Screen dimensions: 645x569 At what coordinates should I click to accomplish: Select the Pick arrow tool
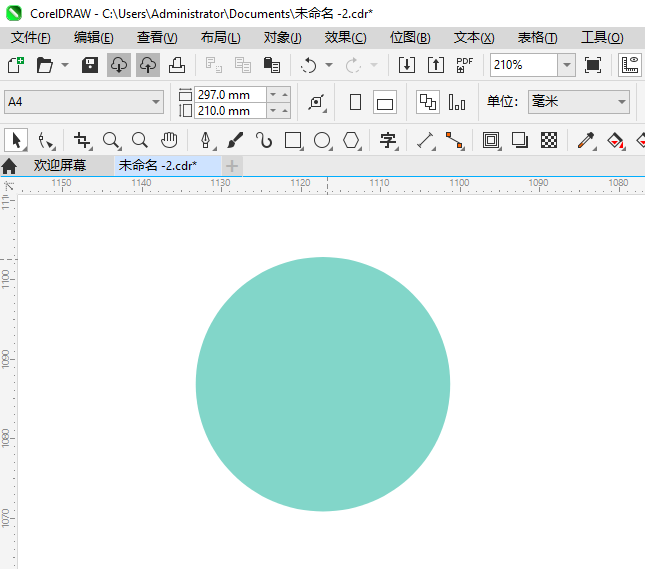[x=16, y=140]
